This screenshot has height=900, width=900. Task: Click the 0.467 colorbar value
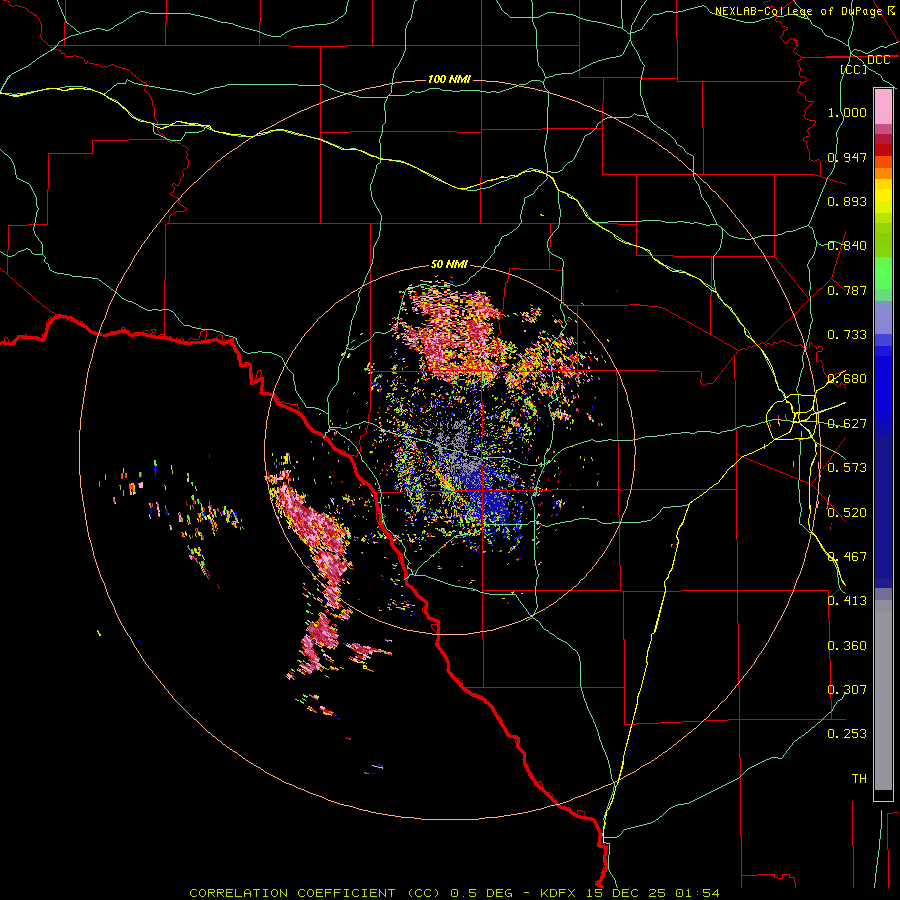[847, 557]
